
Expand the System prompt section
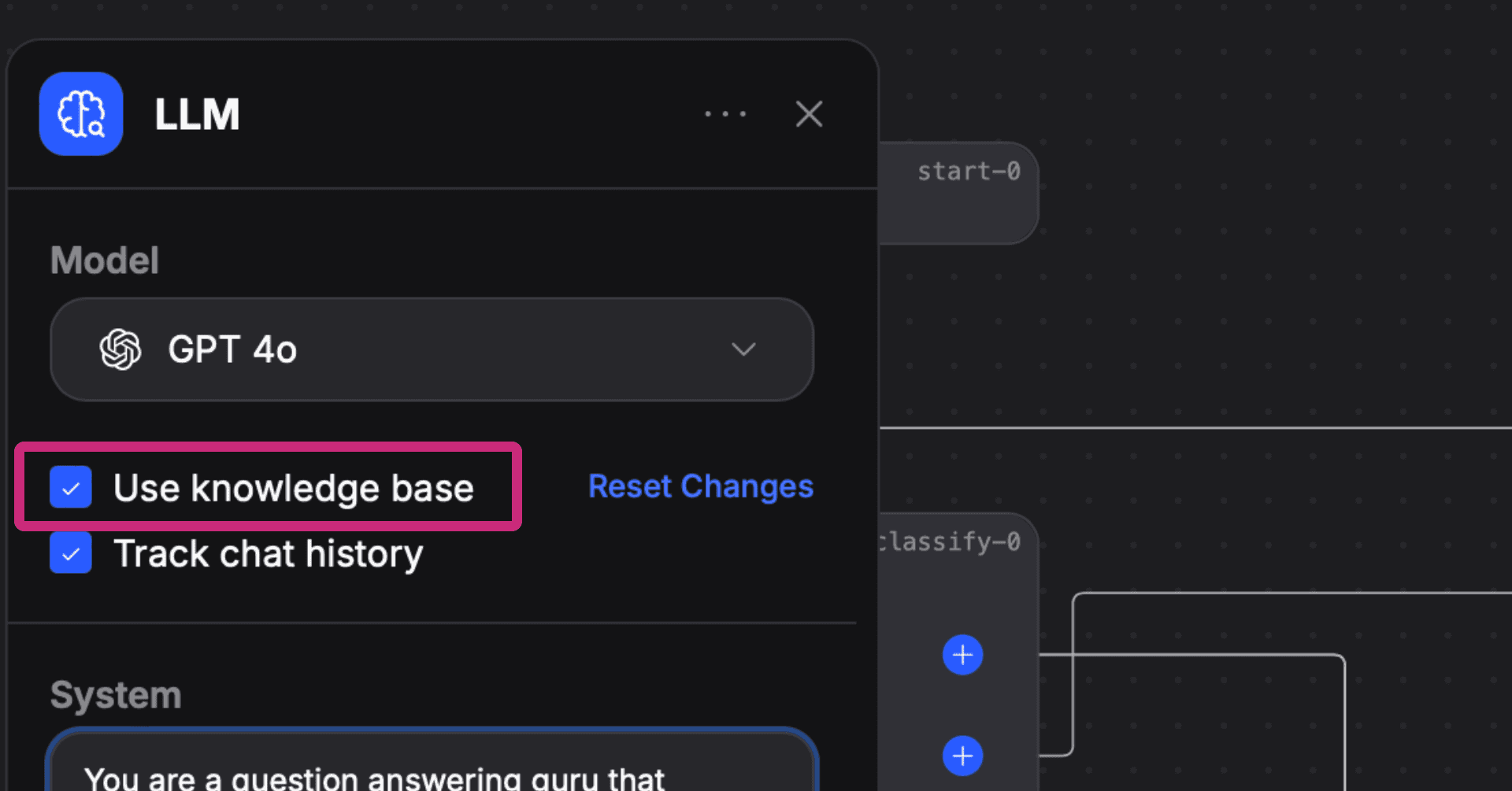(x=115, y=694)
